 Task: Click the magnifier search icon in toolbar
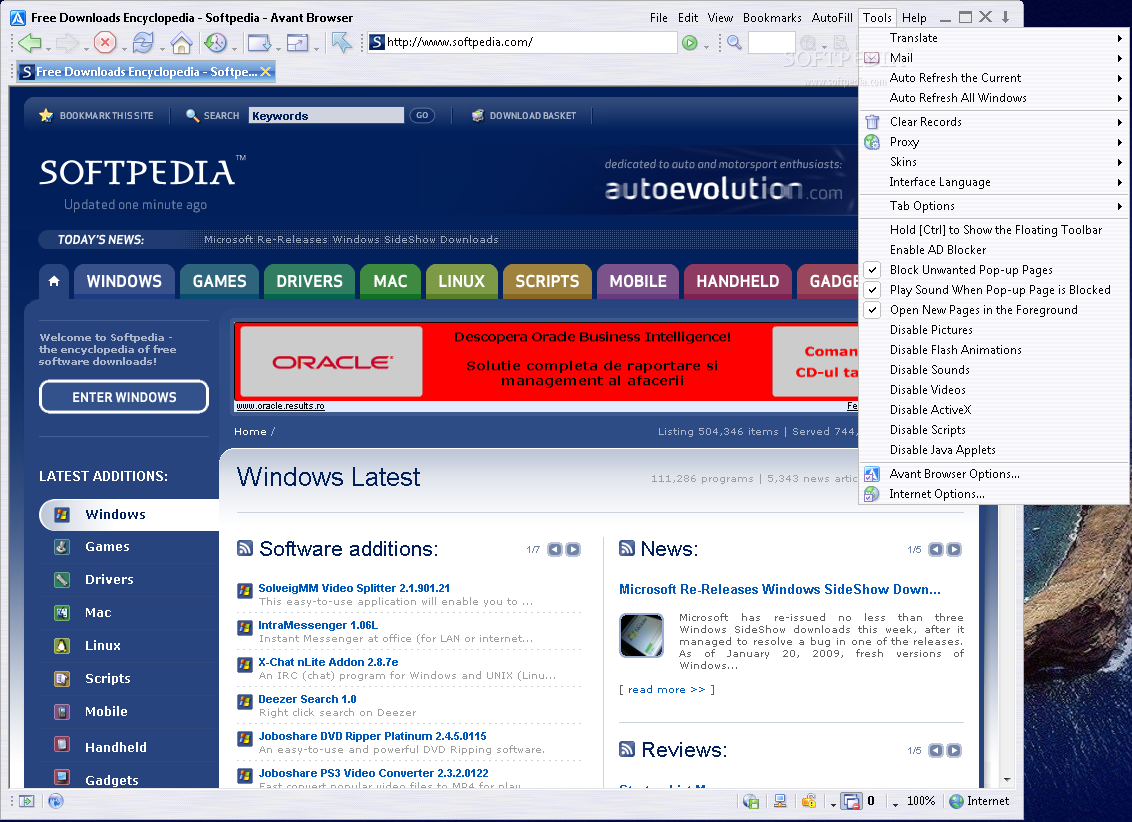(x=734, y=43)
